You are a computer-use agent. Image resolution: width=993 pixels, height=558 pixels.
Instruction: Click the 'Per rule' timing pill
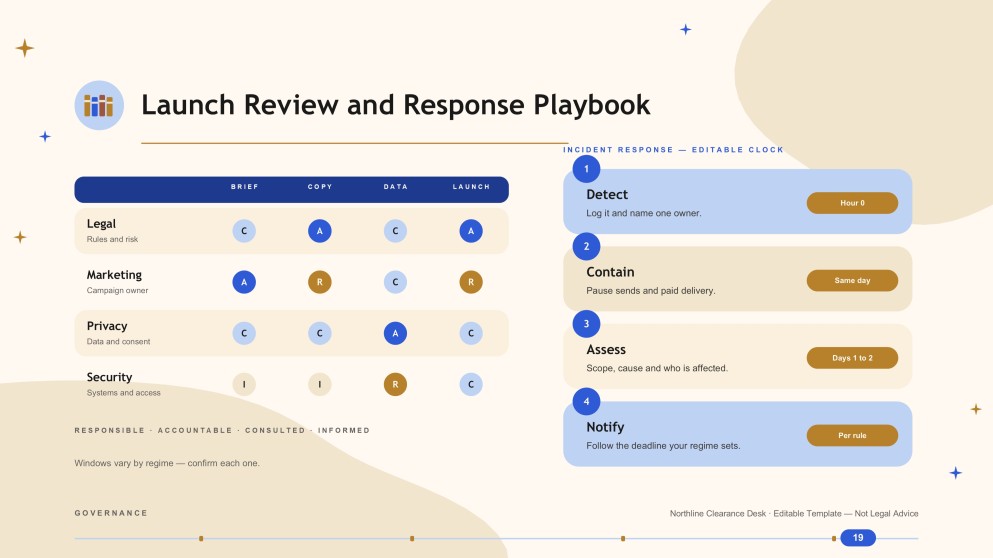[852, 435]
